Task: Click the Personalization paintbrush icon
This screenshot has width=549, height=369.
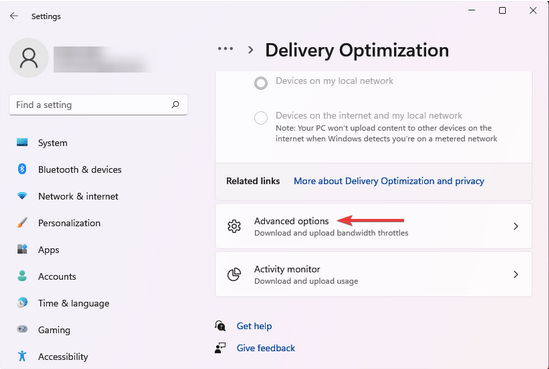Action: 22,223
